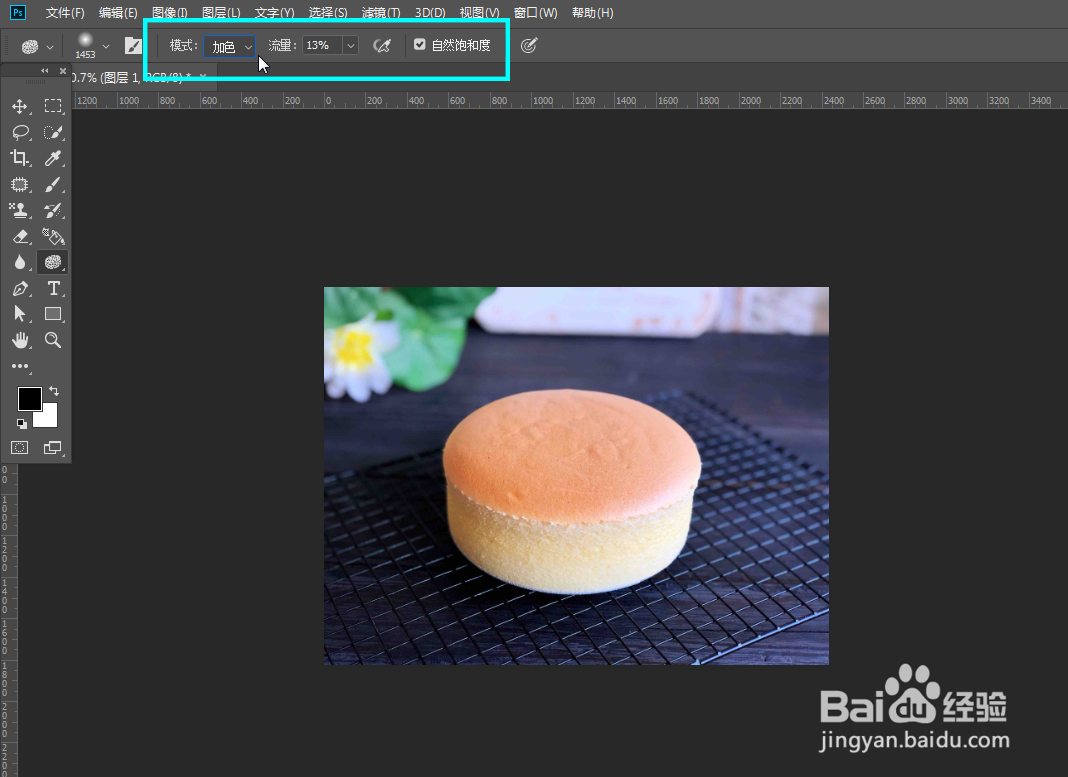Open the 3D(D) menu

click(x=430, y=13)
